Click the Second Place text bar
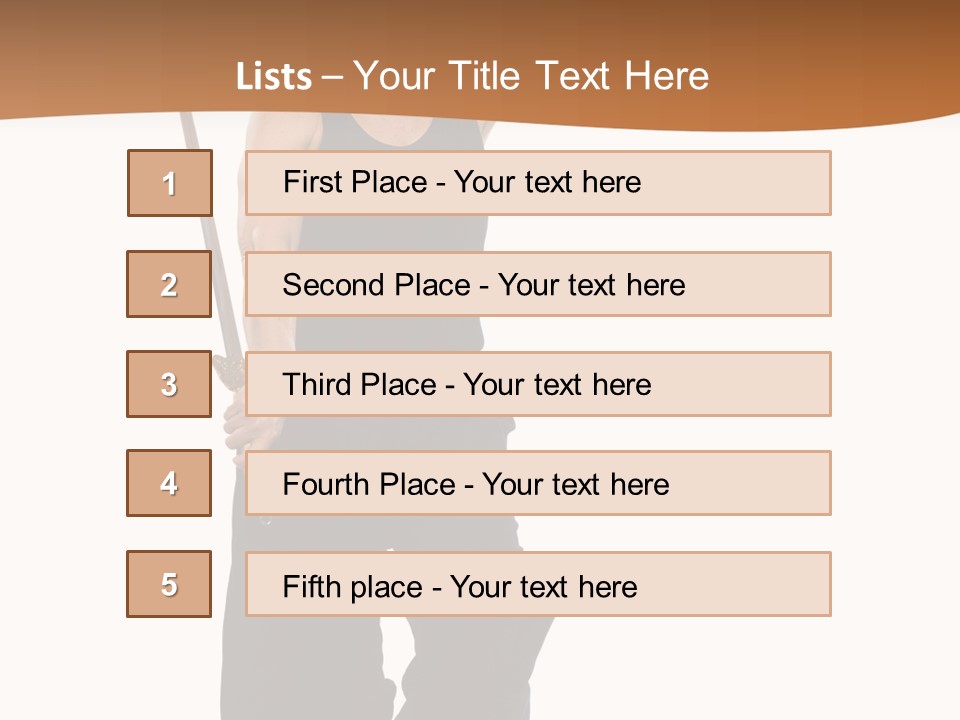Image resolution: width=960 pixels, height=720 pixels. 538,284
